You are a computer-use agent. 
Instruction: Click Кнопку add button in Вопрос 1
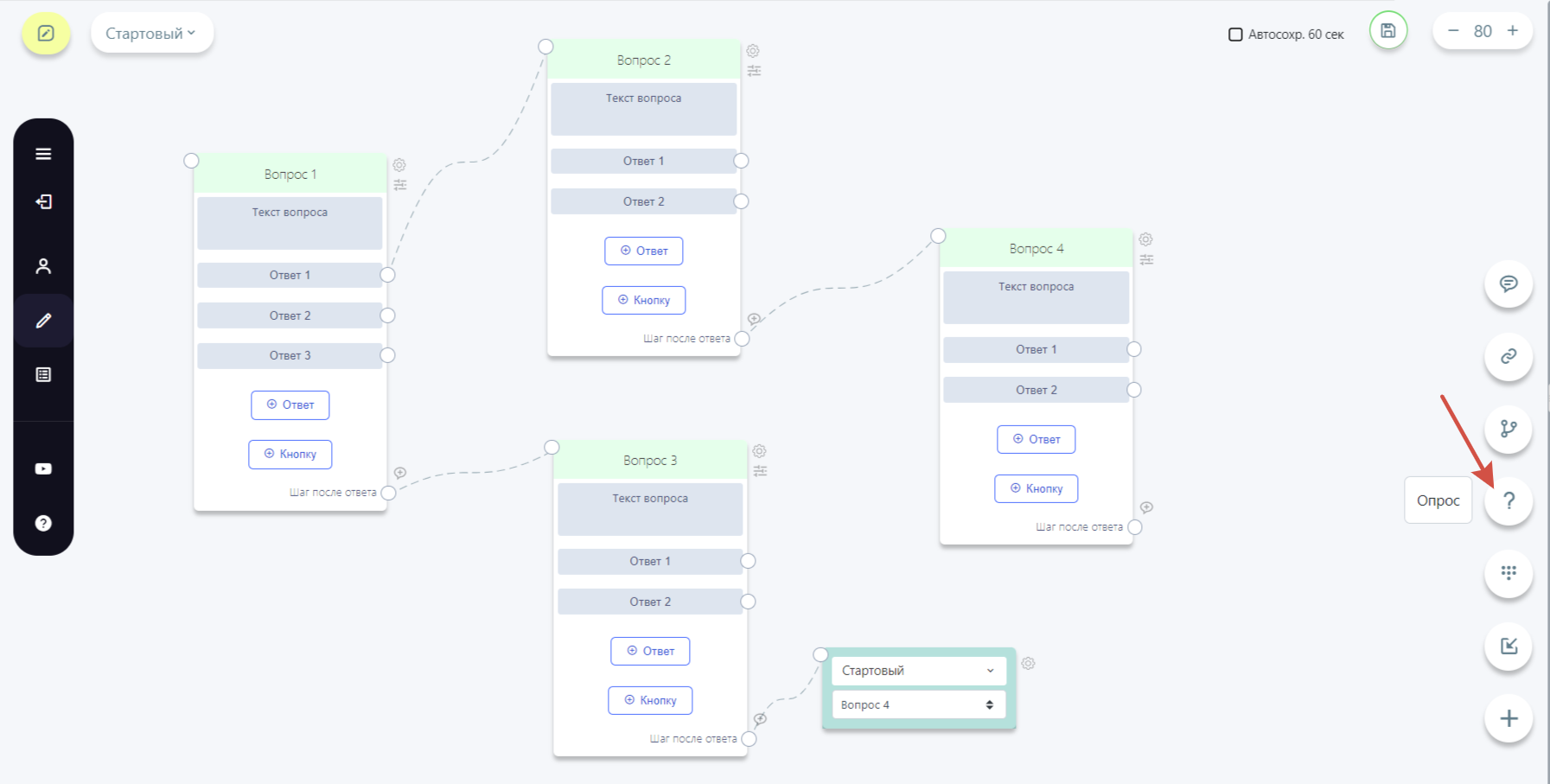click(290, 455)
